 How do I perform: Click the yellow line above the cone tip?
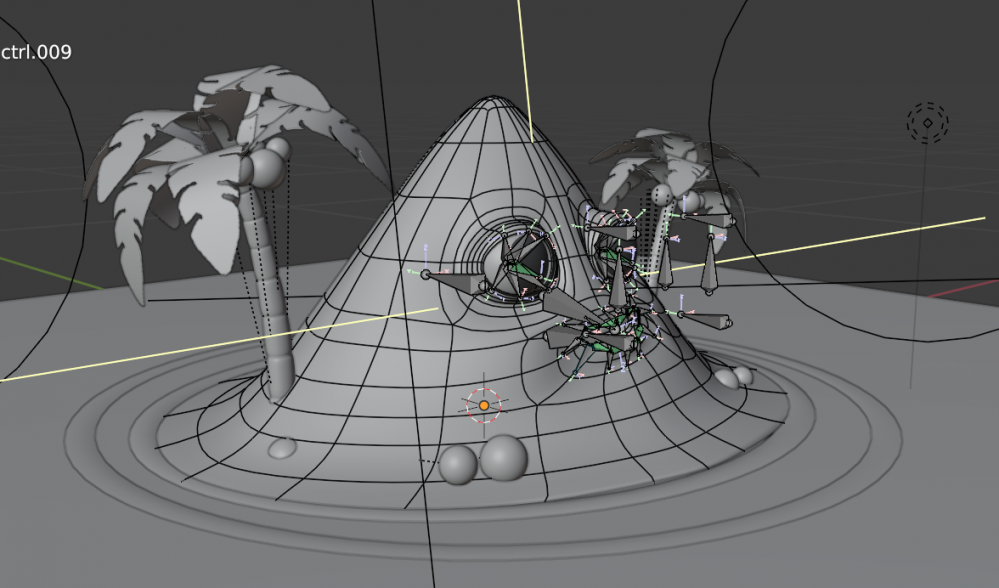click(x=524, y=60)
